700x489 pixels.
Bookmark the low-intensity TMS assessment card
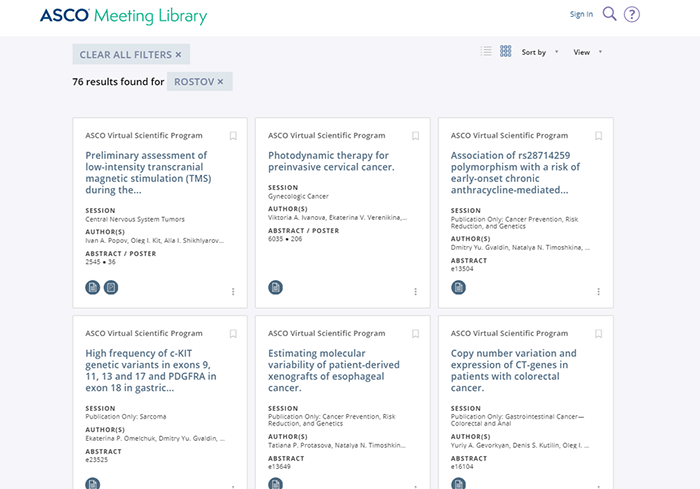pos(233,136)
